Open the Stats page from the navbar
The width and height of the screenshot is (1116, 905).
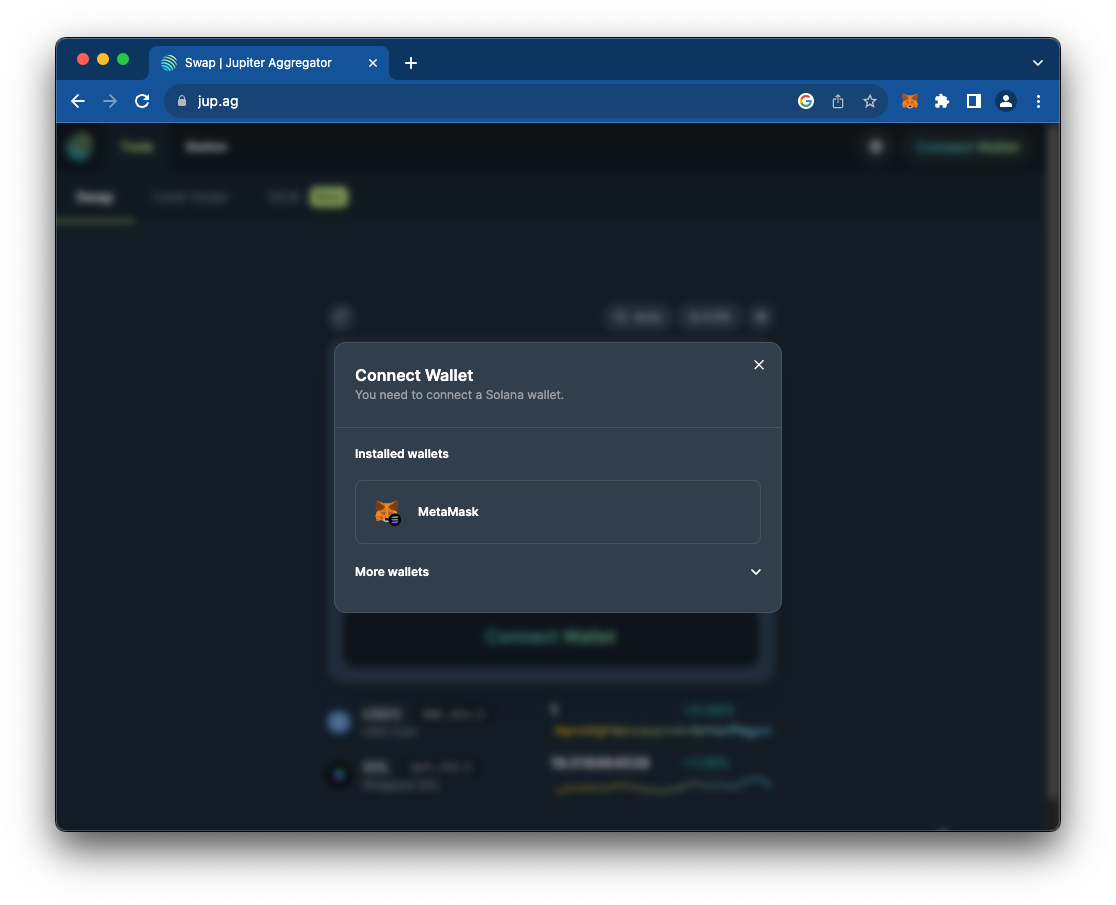point(206,146)
